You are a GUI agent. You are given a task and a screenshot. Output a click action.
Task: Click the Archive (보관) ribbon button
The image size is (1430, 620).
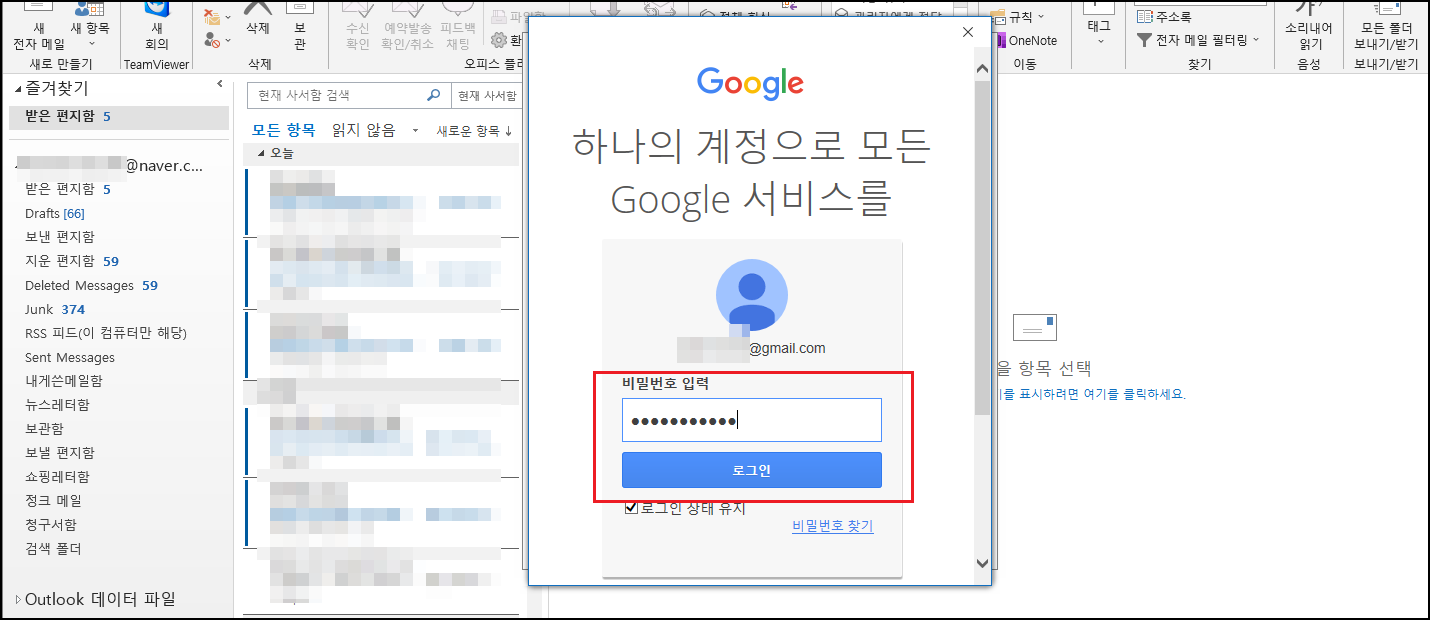[x=300, y=24]
